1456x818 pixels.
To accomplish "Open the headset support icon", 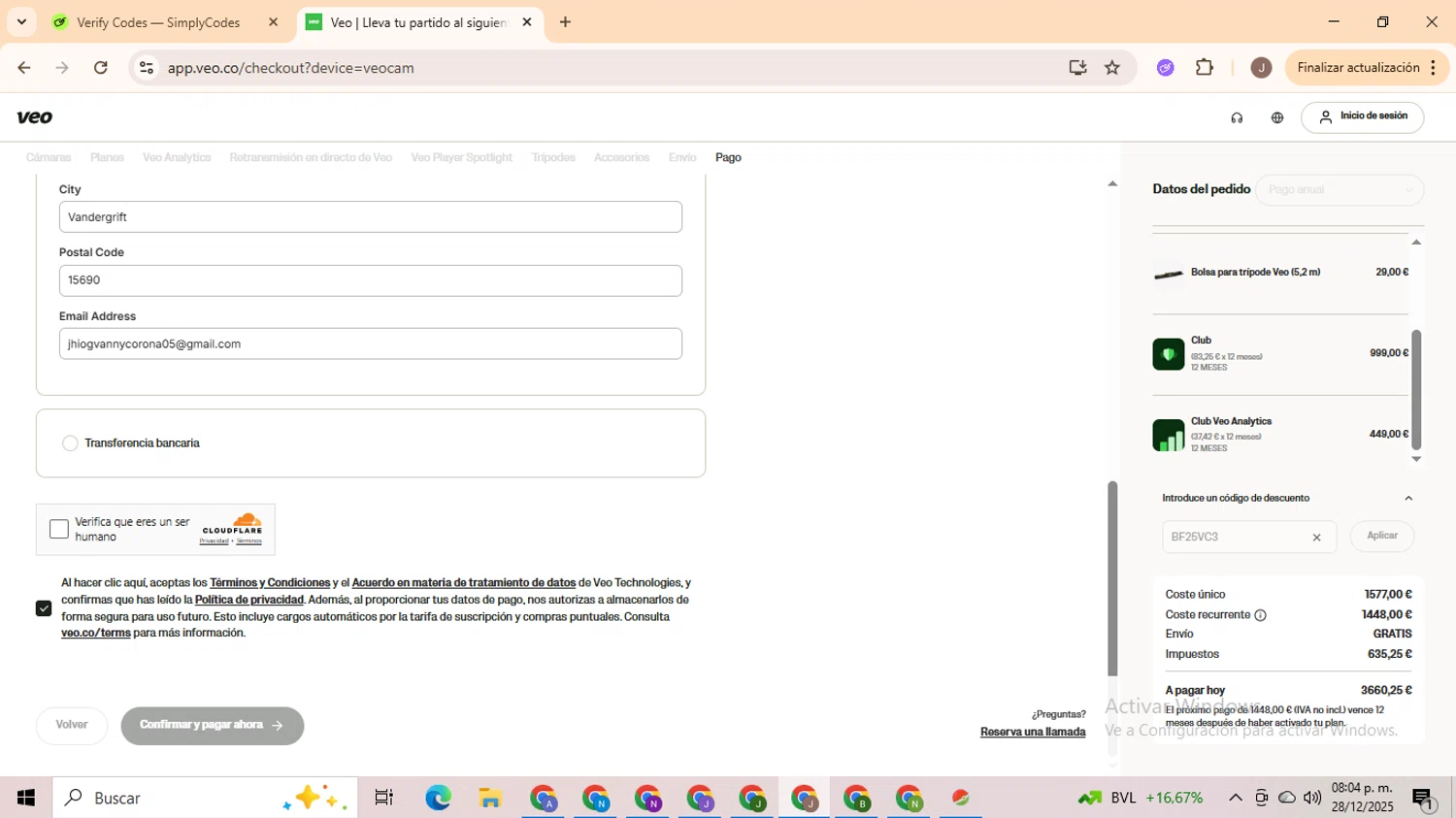I will click(x=1237, y=117).
